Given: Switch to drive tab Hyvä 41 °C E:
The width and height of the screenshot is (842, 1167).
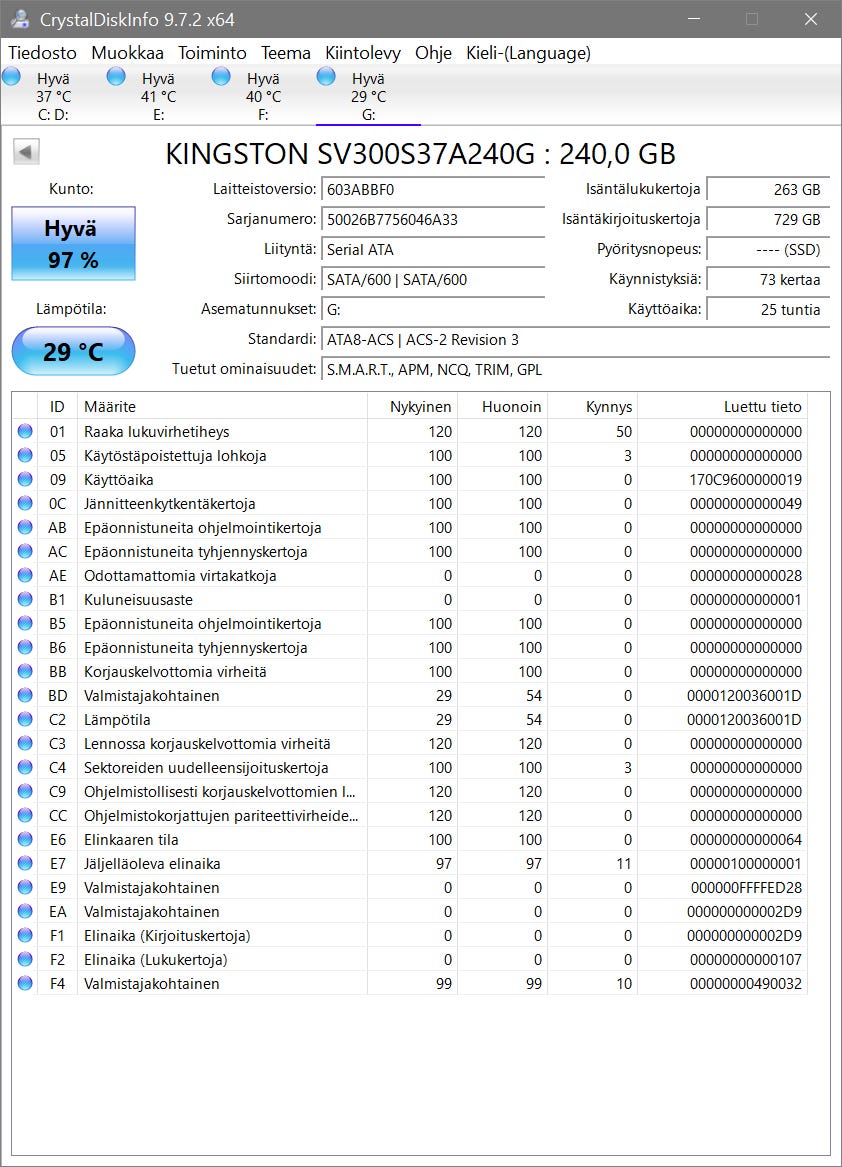Looking at the screenshot, I should [159, 96].
